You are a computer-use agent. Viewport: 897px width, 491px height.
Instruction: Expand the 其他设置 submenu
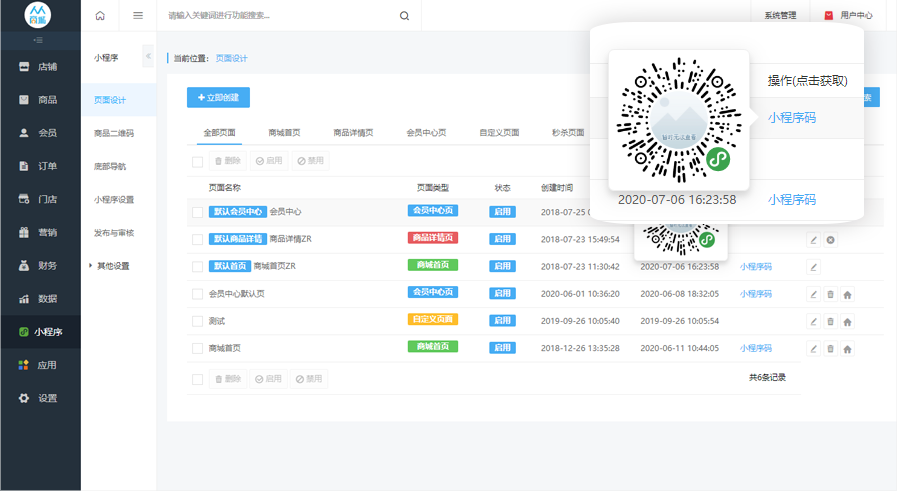tap(110, 266)
